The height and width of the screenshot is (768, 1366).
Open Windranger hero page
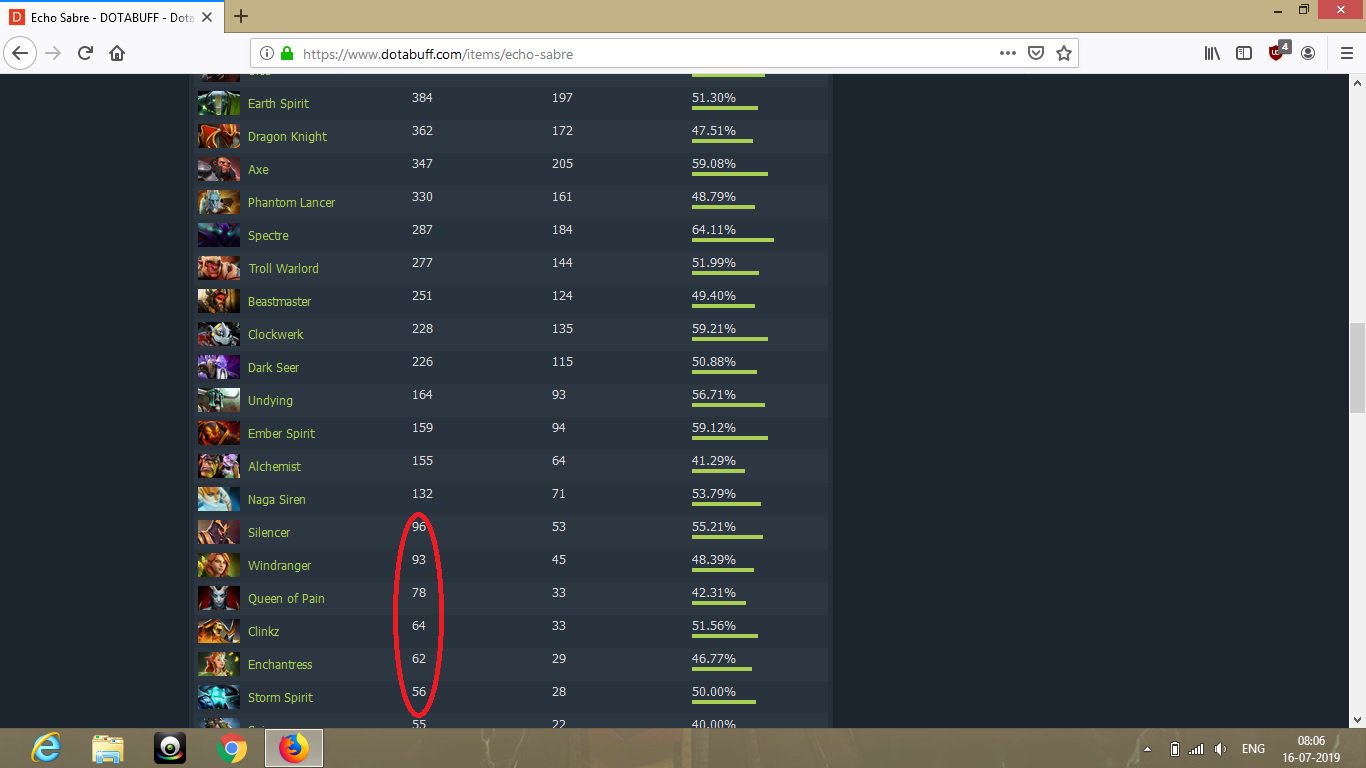[x=279, y=566]
